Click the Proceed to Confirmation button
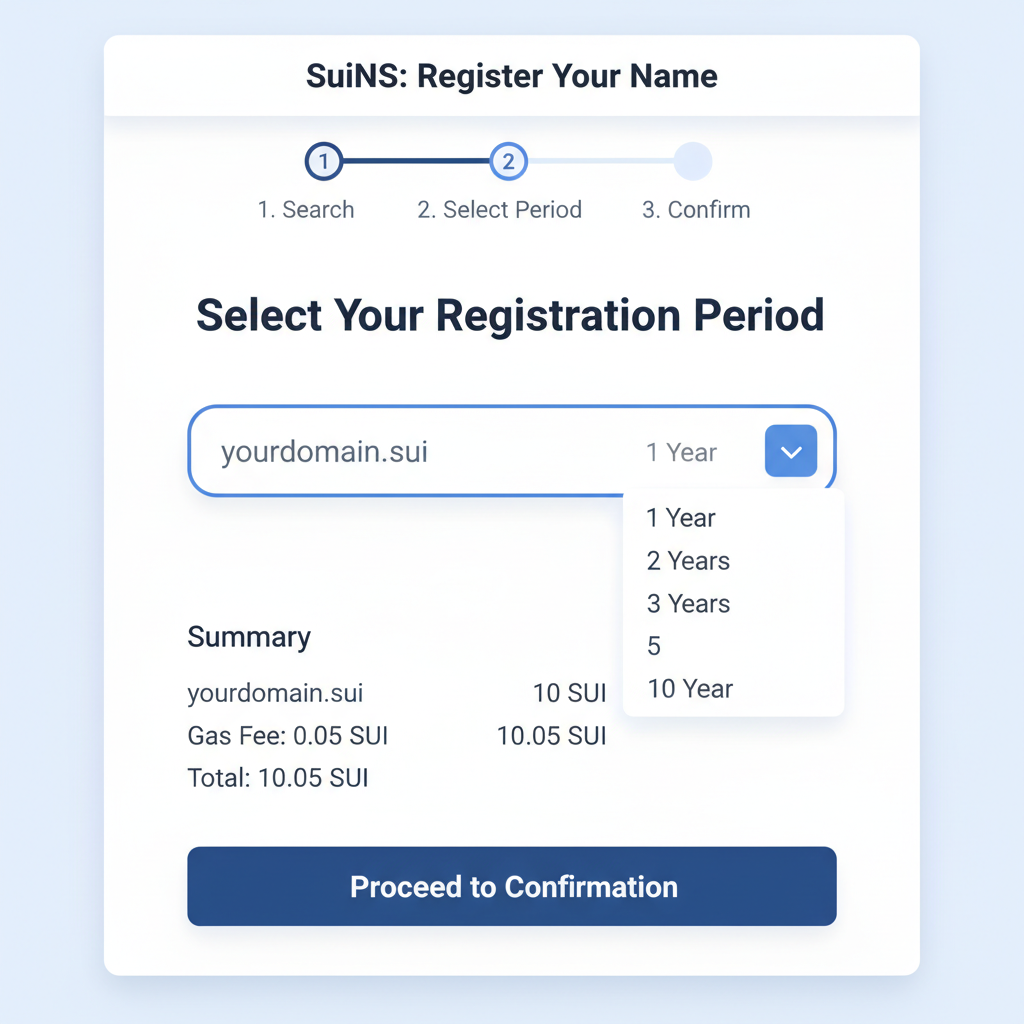Screen dimensions: 1024x1024 click(511, 886)
